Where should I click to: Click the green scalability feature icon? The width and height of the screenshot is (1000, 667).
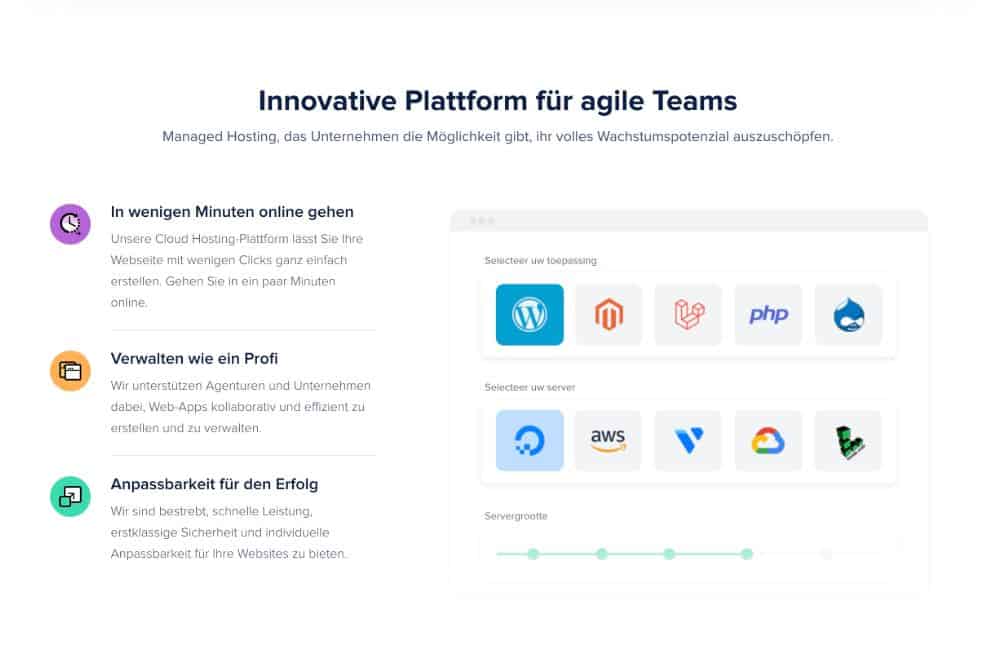coord(70,496)
